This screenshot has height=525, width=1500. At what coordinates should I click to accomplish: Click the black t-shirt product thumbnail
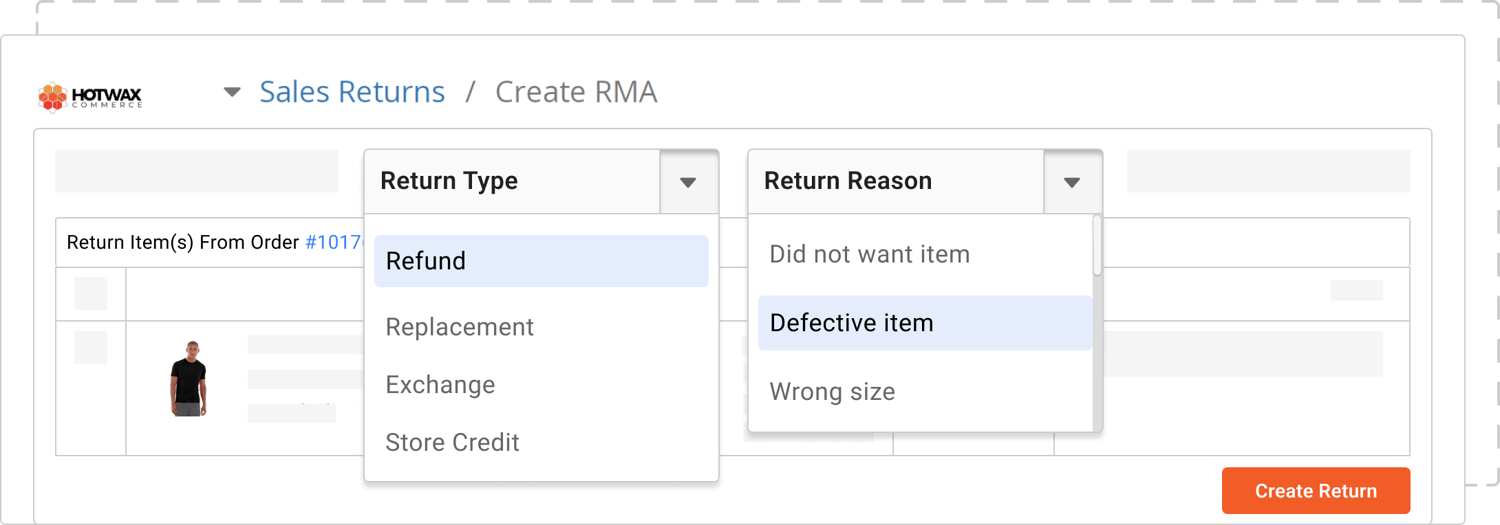click(188, 378)
